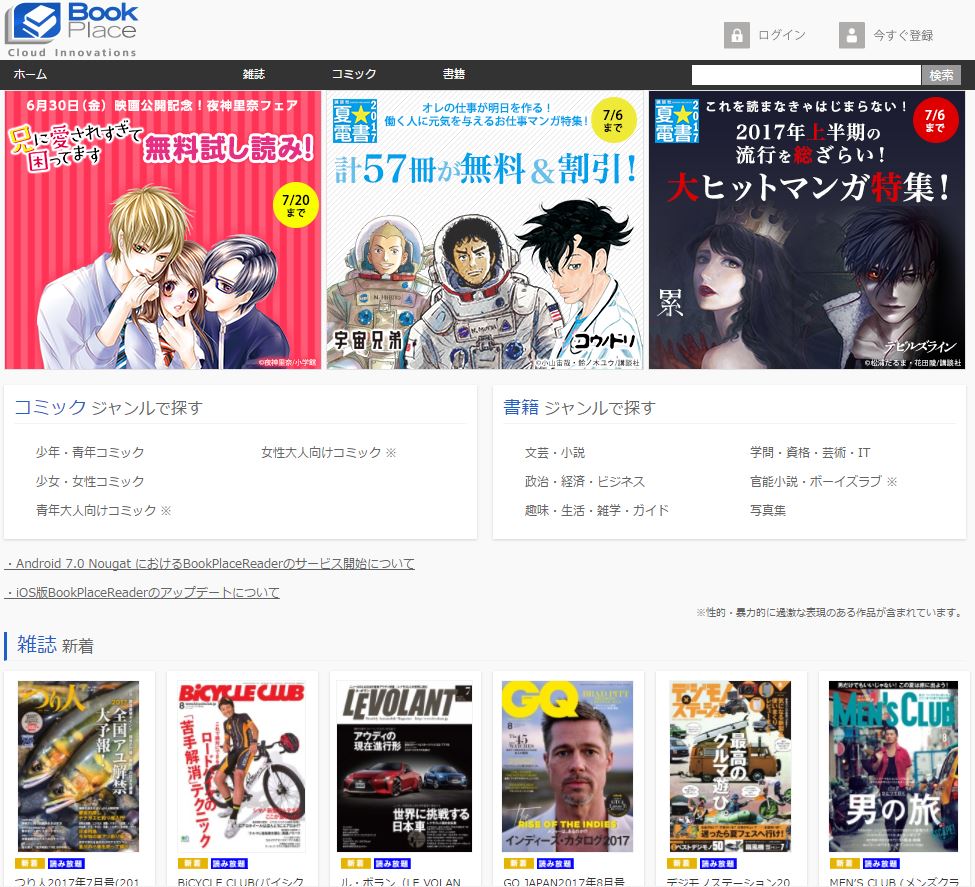The width and height of the screenshot is (975, 887).
Task: Select 趣味・生活・雑学・ガイド genre
Action: (x=597, y=511)
